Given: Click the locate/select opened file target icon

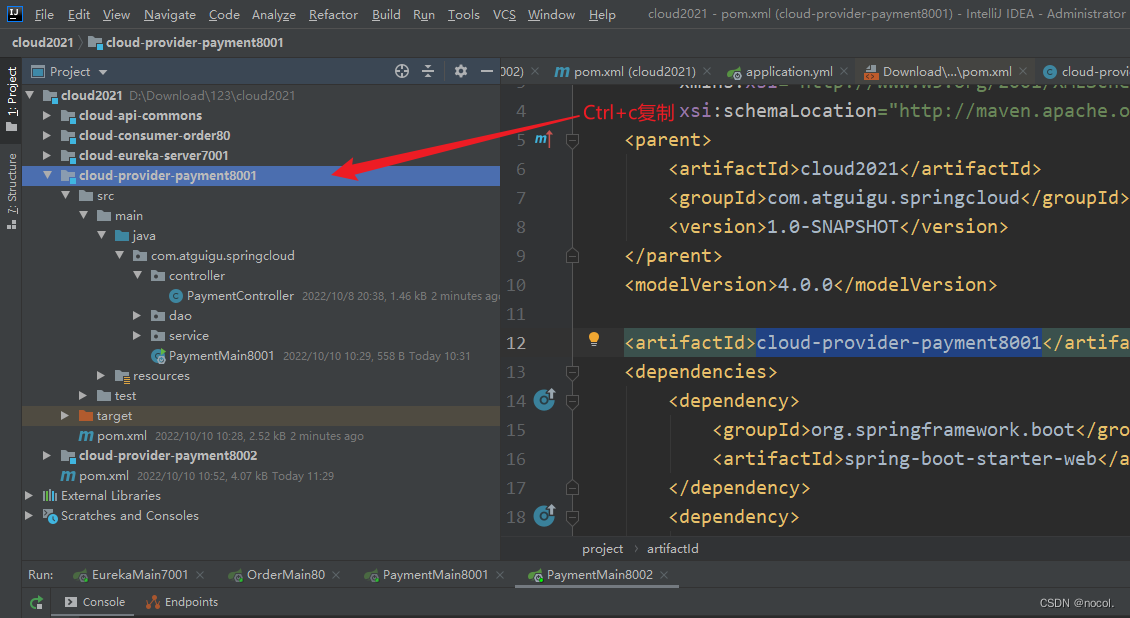Looking at the screenshot, I should pos(402,71).
